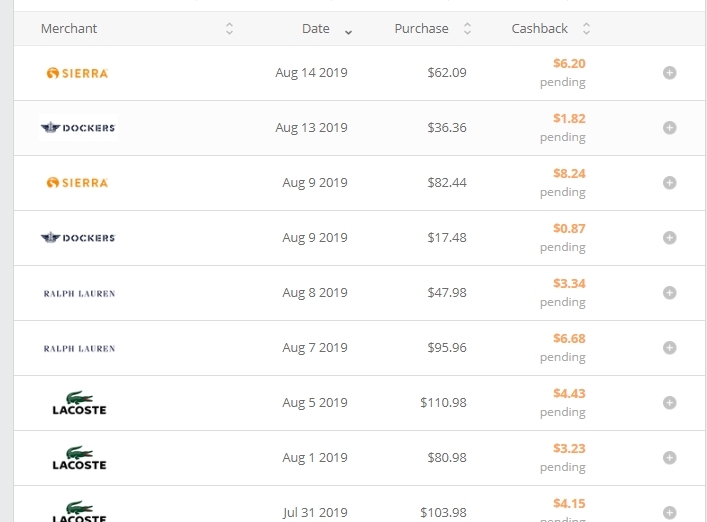Expand Lacoste Jul 31 2019 row
The height and width of the screenshot is (522, 707).
[x=669, y=513]
